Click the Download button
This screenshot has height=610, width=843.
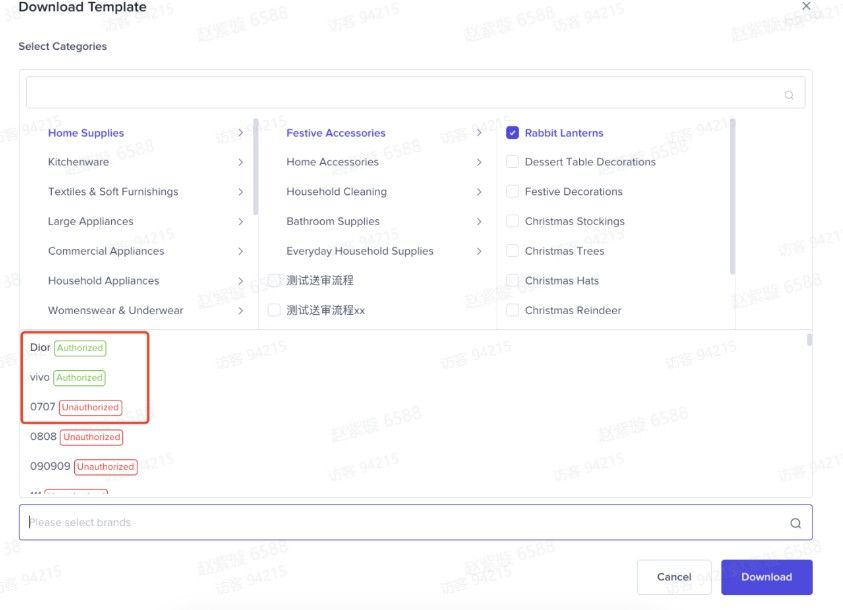(x=766, y=577)
